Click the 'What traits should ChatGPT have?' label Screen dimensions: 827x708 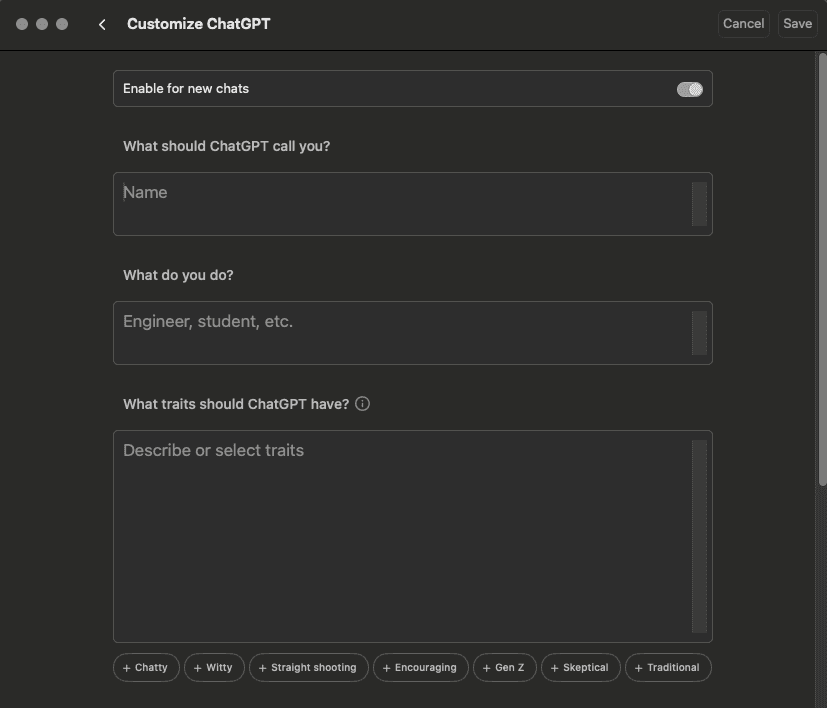pos(236,404)
